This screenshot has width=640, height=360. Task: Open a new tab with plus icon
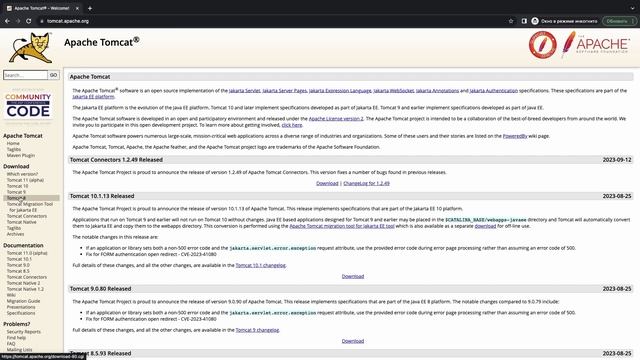click(90, 8)
